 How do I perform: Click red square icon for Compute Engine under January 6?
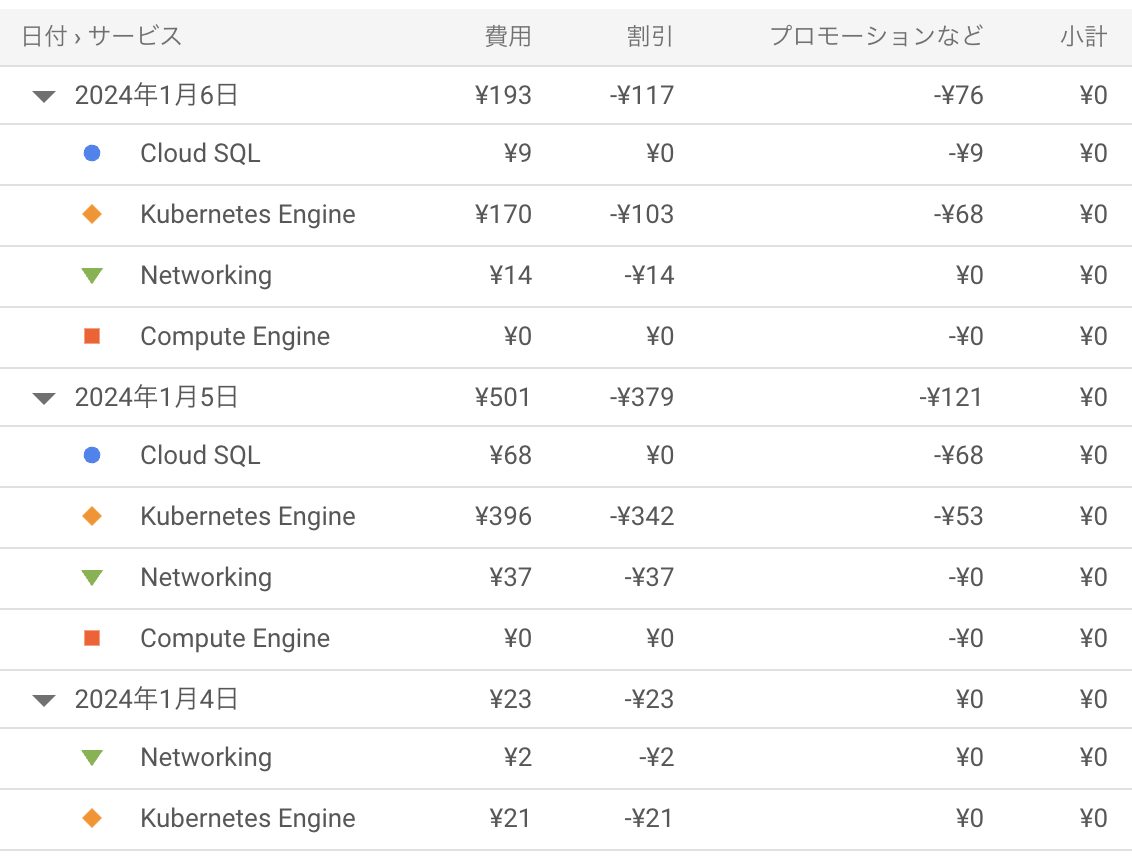tap(92, 337)
